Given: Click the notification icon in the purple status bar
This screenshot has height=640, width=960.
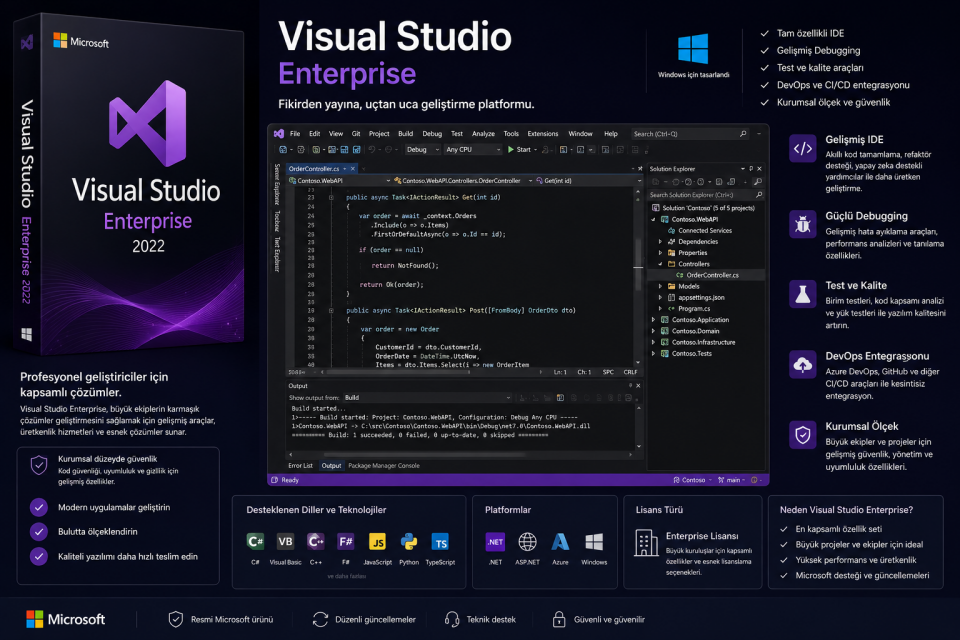Looking at the screenshot, I should pyautogui.click(x=754, y=480).
